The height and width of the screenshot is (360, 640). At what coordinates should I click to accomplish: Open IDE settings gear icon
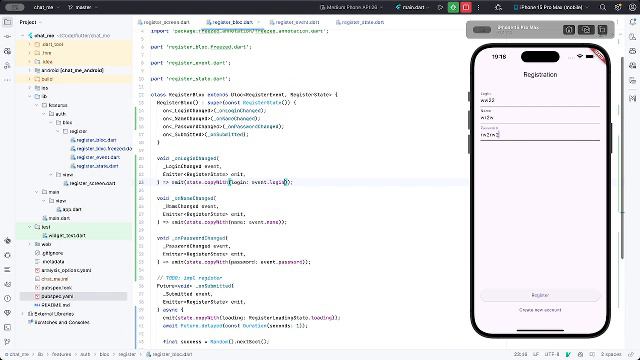[618, 7]
